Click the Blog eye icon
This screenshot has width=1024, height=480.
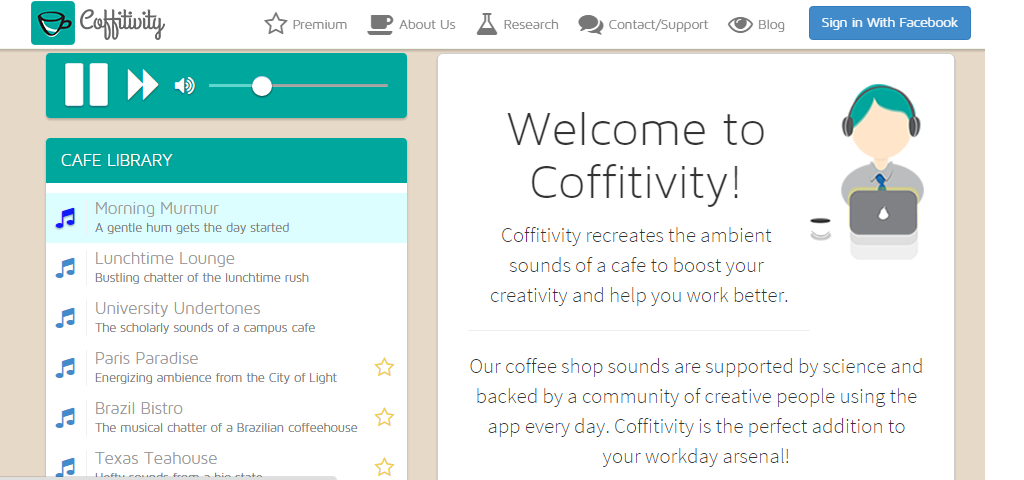tap(740, 25)
